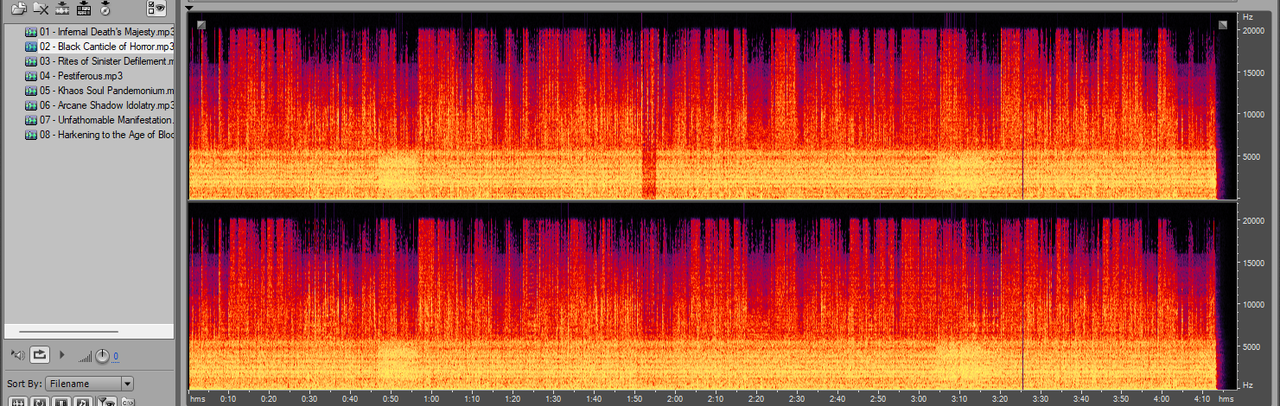The width and height of the screenshot is (1280, 406).
Task: Select file 01 - Infernal Death's Majesty.mp3
Action: (107, 32)
